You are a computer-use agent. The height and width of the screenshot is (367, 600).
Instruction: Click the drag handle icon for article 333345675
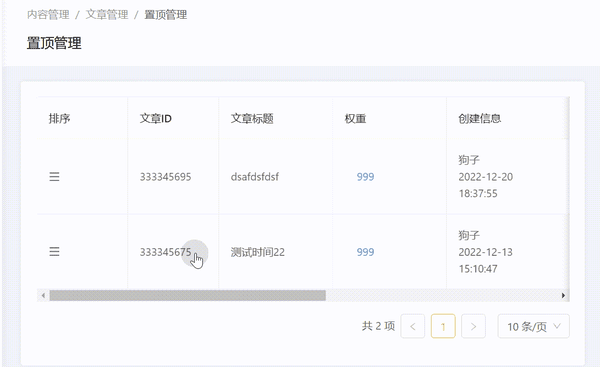(x=54, y=252)
